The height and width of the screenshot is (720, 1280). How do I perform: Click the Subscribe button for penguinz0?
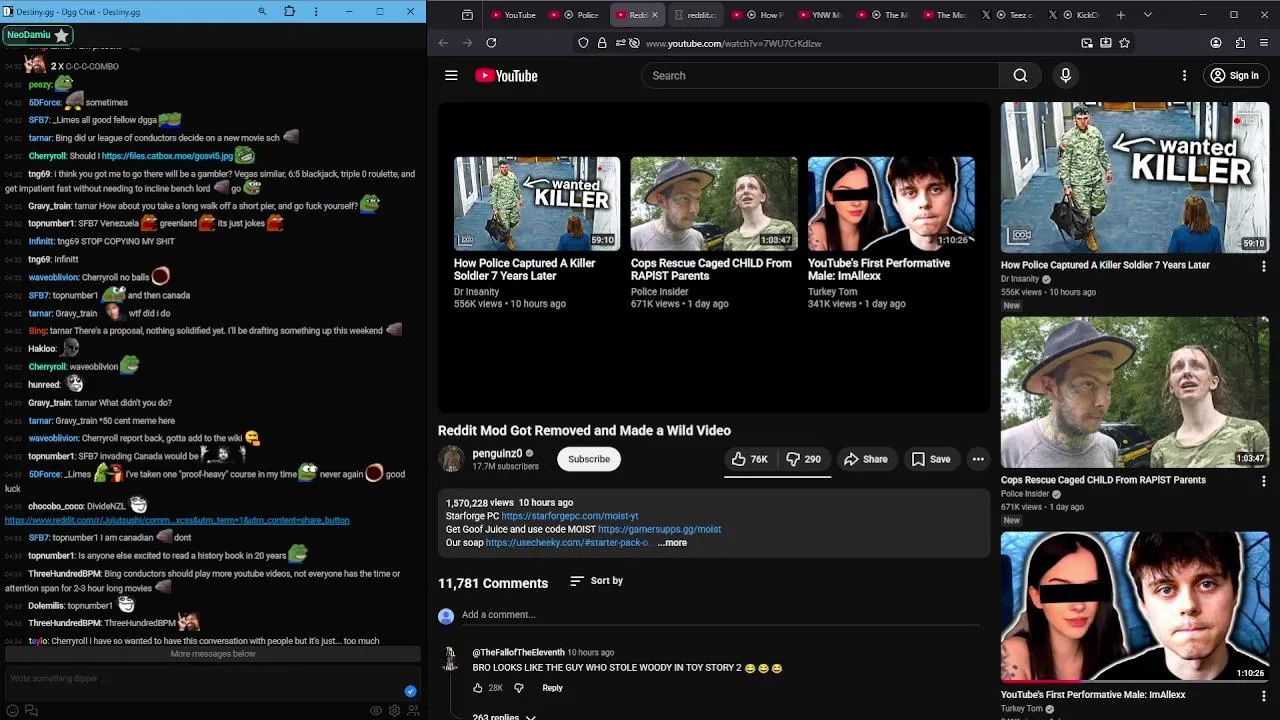[x=589, y=459]
